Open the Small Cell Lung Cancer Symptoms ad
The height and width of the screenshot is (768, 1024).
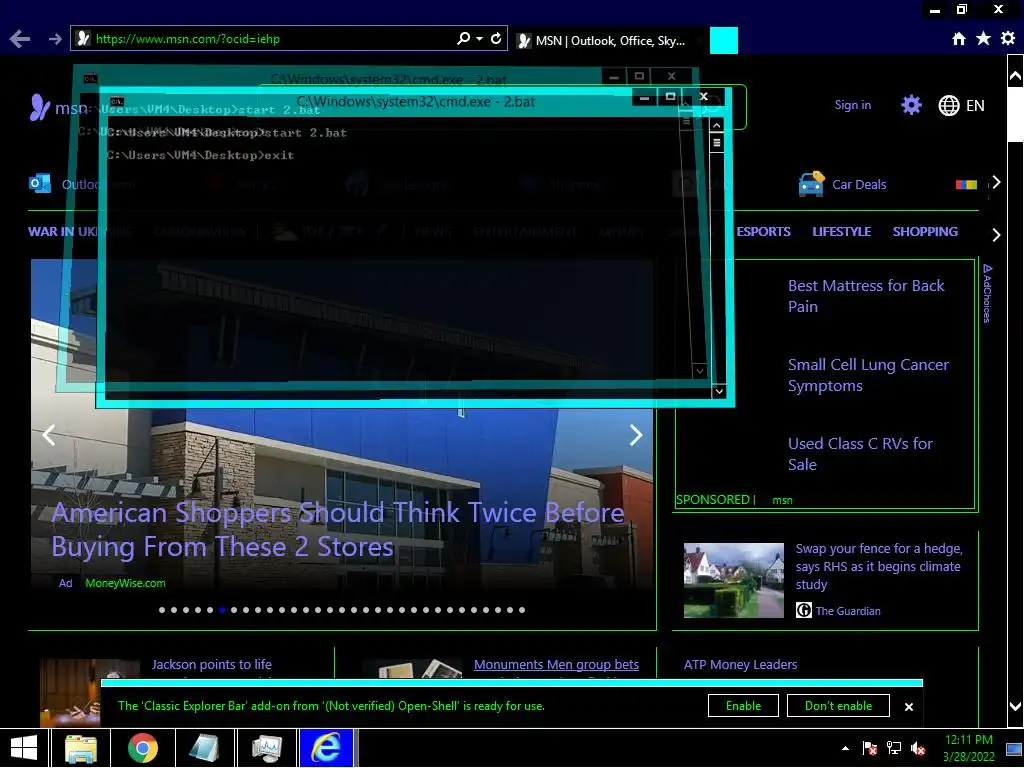tap(868, 375)
